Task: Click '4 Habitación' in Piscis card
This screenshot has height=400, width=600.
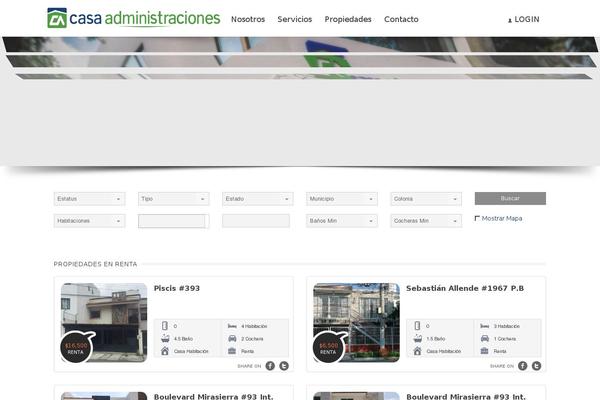Action: click(254, 327)
